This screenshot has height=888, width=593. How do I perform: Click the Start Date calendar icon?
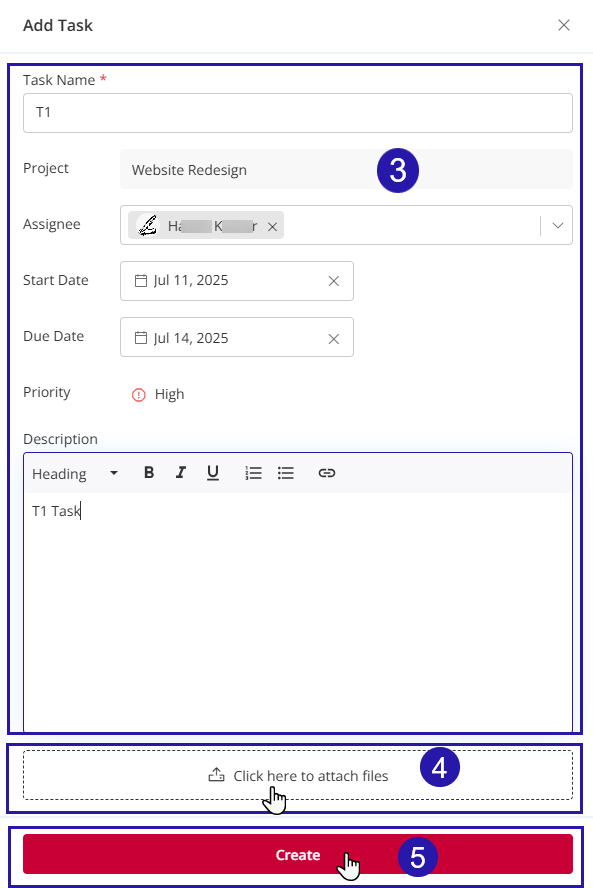point(140,280)
